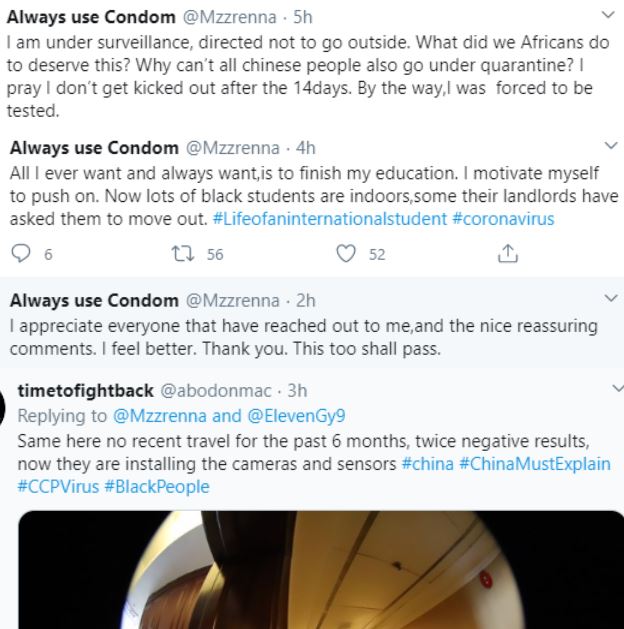Like the tweet with 52 likes
624x629 pixels.
tap(346, 254)
